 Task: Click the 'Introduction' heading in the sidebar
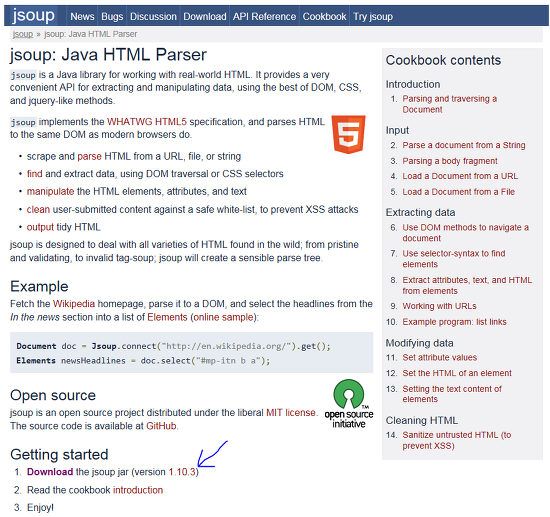tap(413, 84)
